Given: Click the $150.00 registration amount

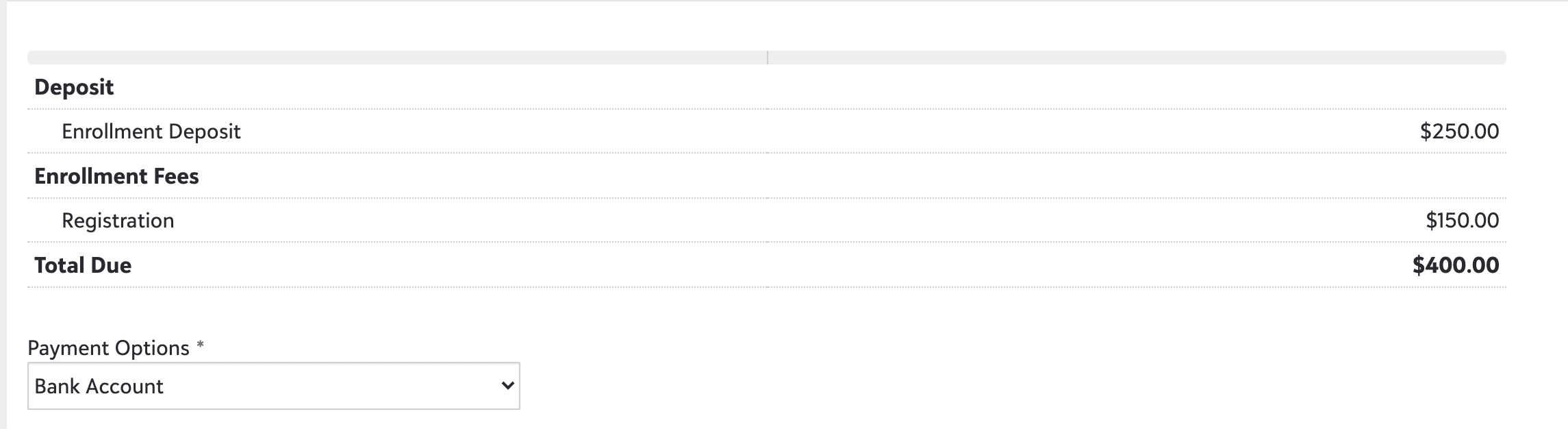Looking at the screenshot, I should [1462, 221].
